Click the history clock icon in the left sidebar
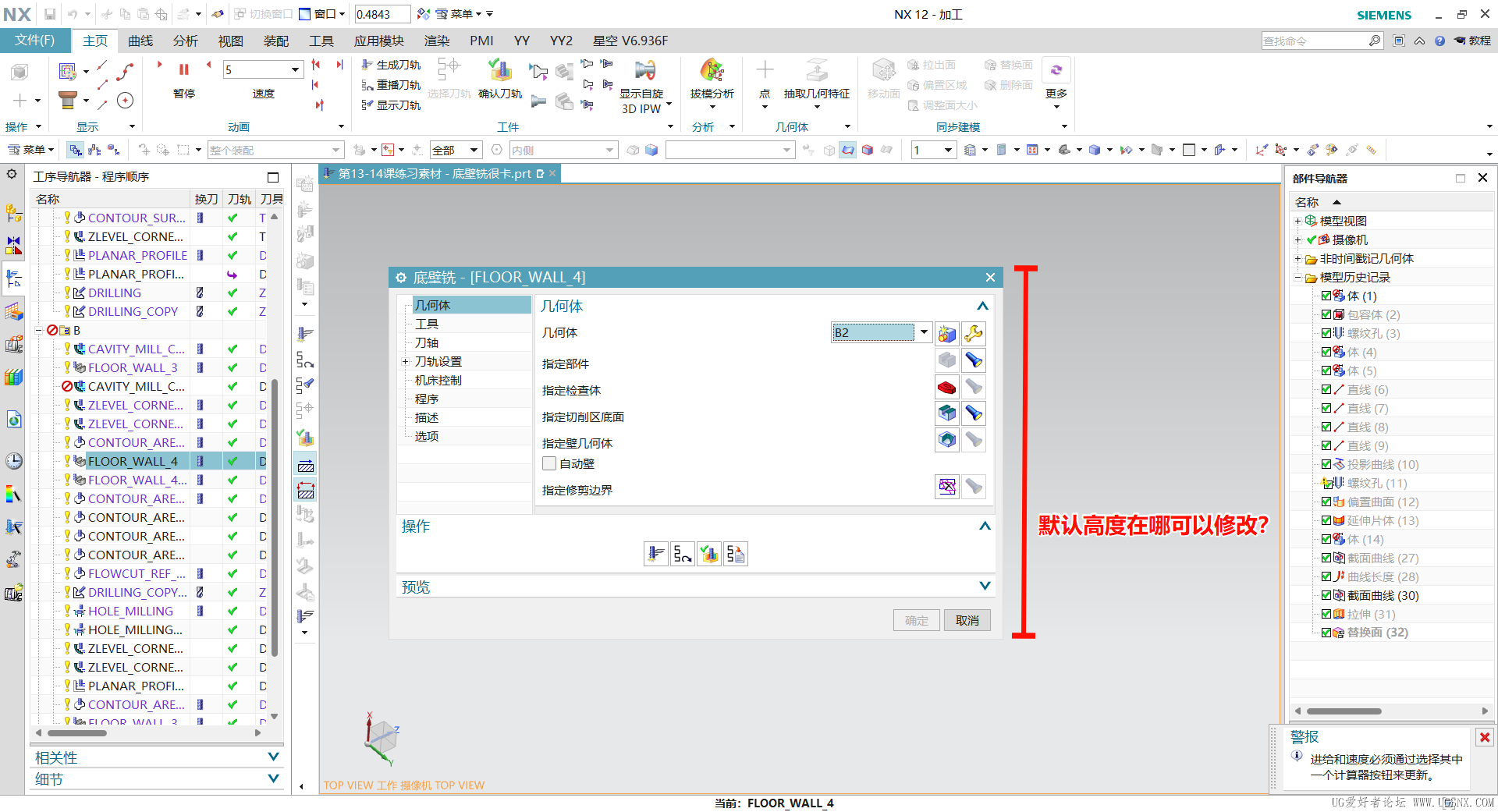Viewport: 1498px width, 812px height. (x=14, y=461)
